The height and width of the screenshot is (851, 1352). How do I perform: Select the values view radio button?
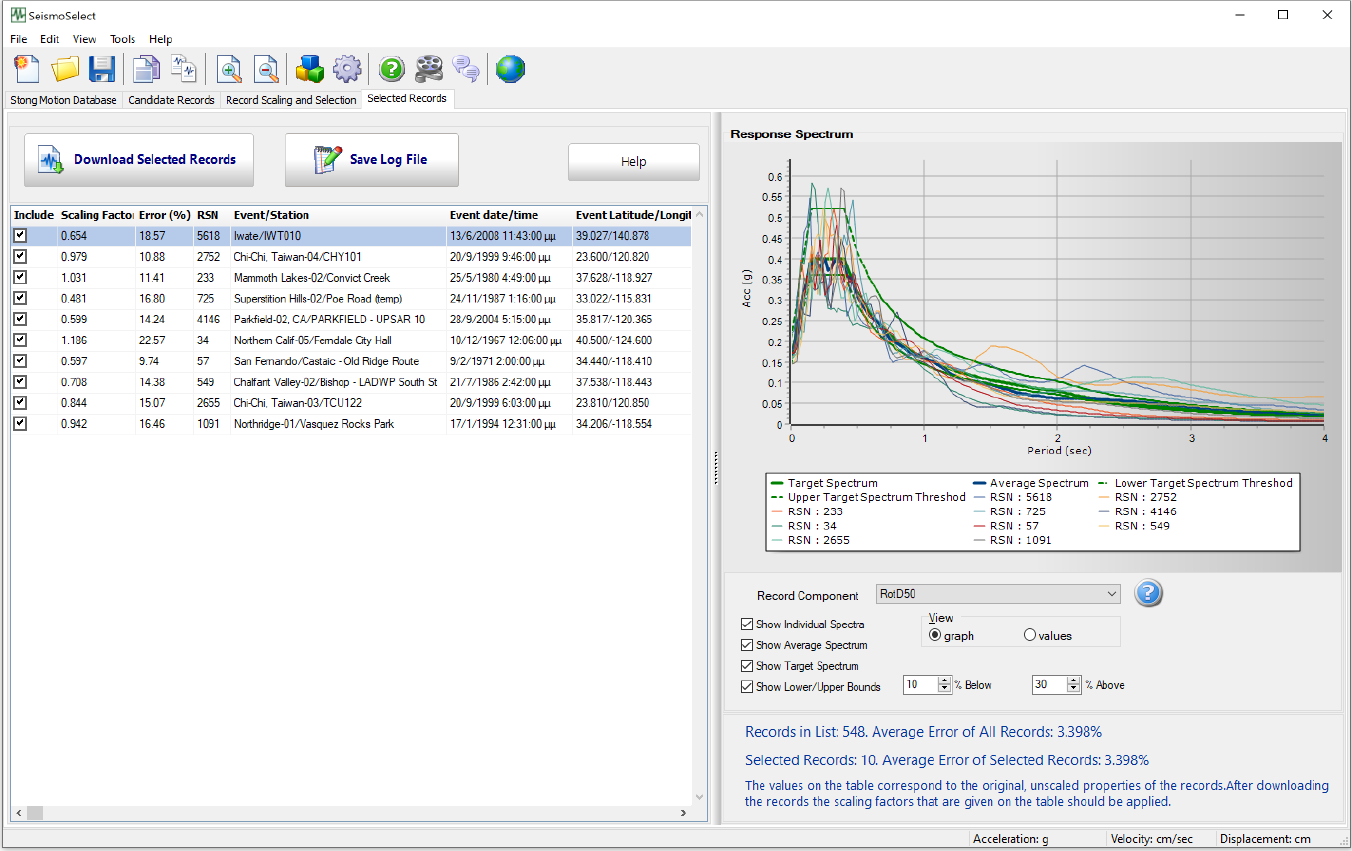point(1030,635)
